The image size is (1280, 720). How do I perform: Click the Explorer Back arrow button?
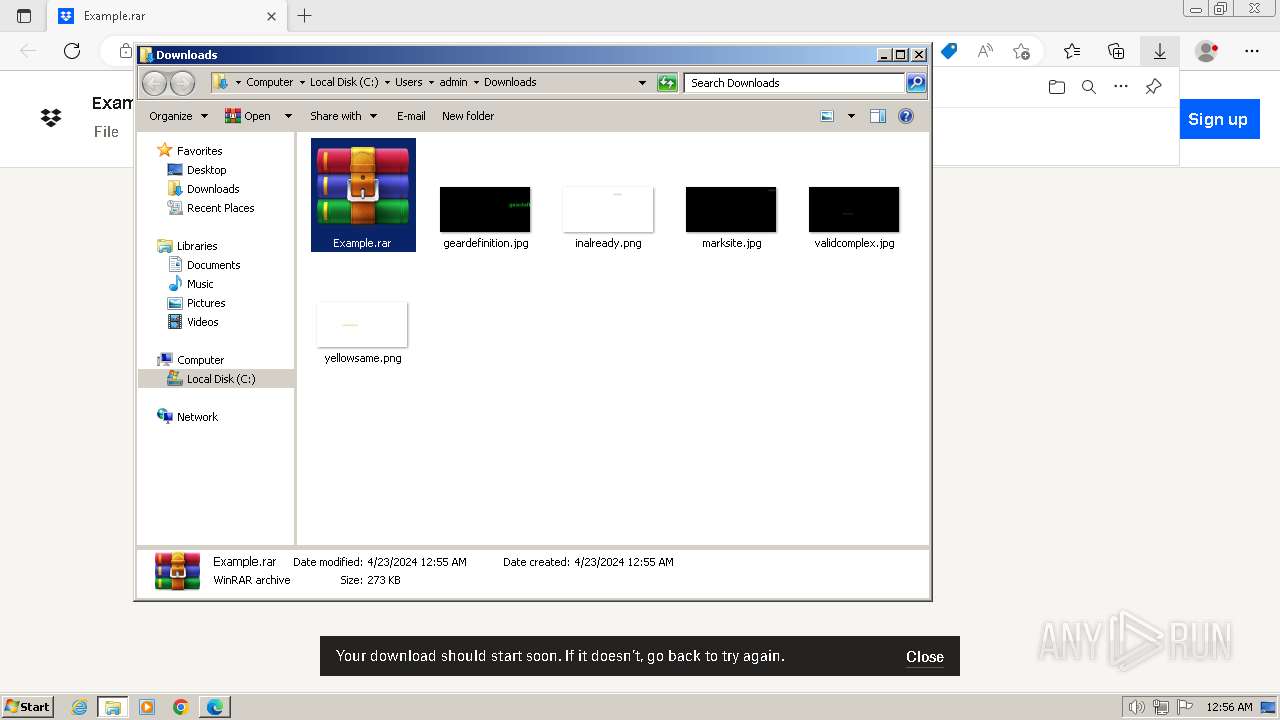155,83
